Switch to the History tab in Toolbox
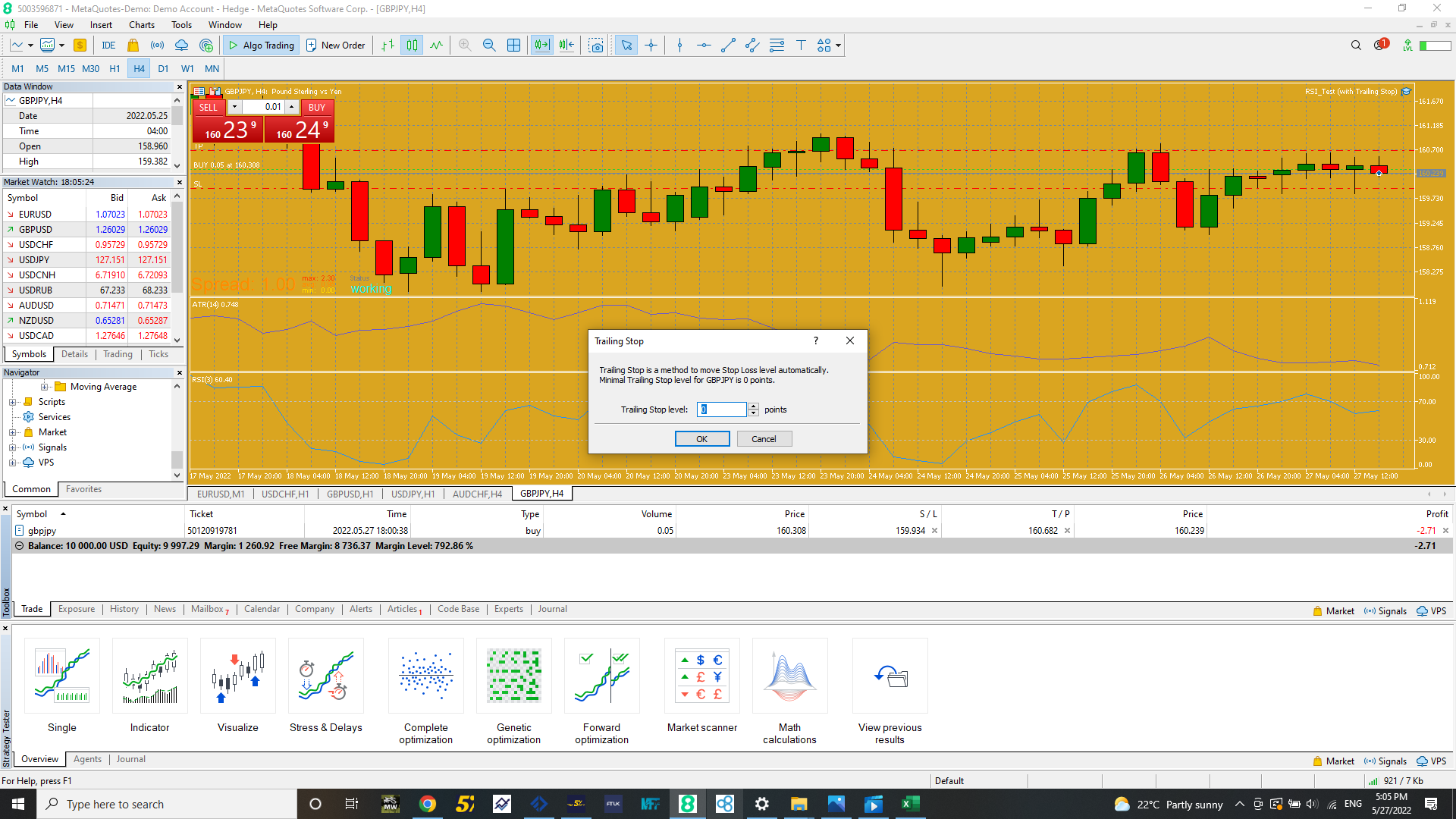Screen dimensions: 1456x819 pos(124,609)
